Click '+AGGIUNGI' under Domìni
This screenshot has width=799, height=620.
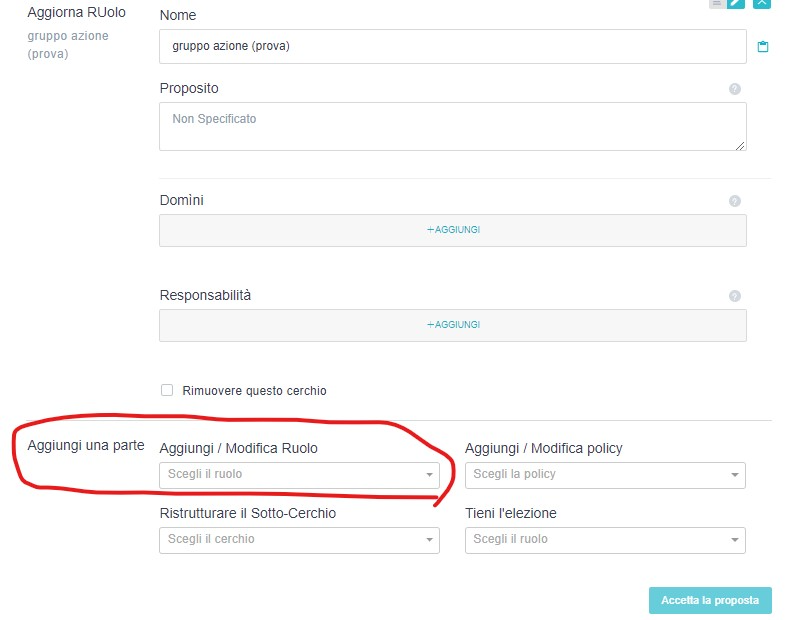453,230
